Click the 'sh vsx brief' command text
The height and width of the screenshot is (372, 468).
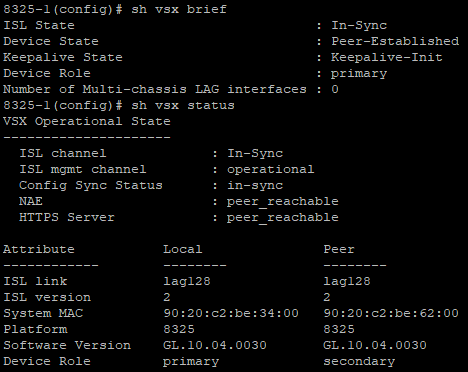179,9
